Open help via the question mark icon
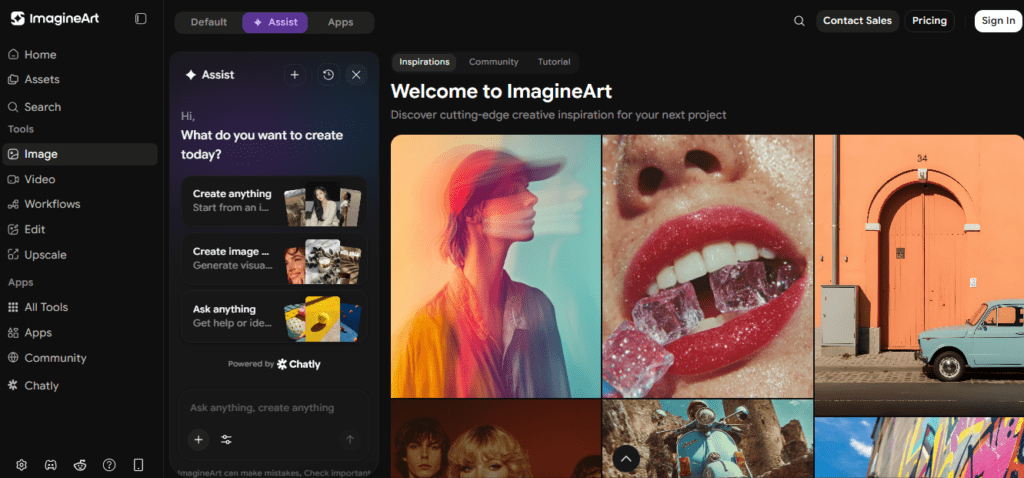 pyautogui.click(x=109, y=465)
